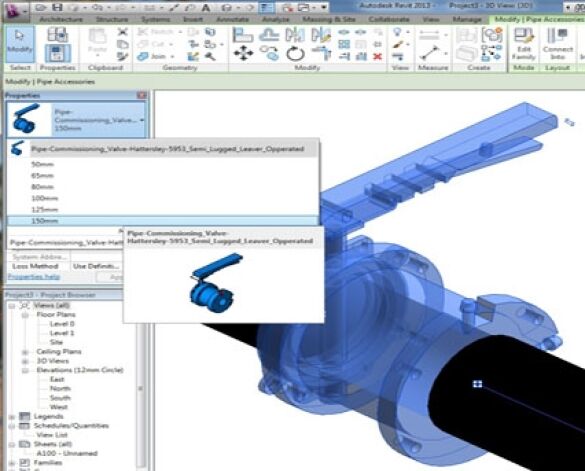Click the Cut to clipboard scissors icon
The width and height of the screenshot is (585, 471).
122,32
